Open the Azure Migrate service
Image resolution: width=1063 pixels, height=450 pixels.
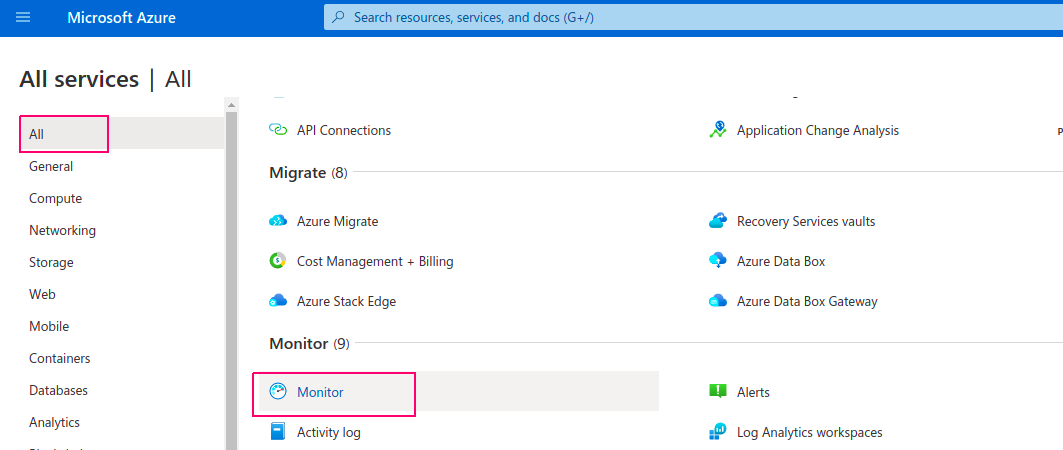point(338,221)
